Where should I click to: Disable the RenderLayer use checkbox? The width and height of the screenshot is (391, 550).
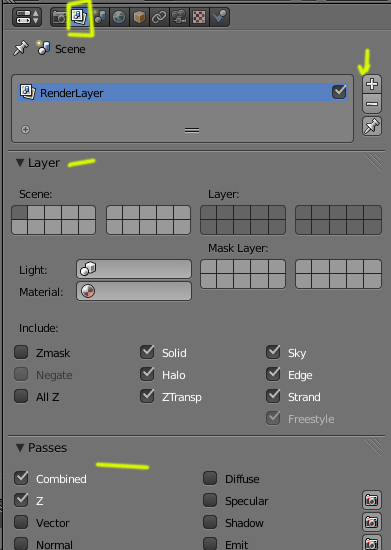point(339,92)
